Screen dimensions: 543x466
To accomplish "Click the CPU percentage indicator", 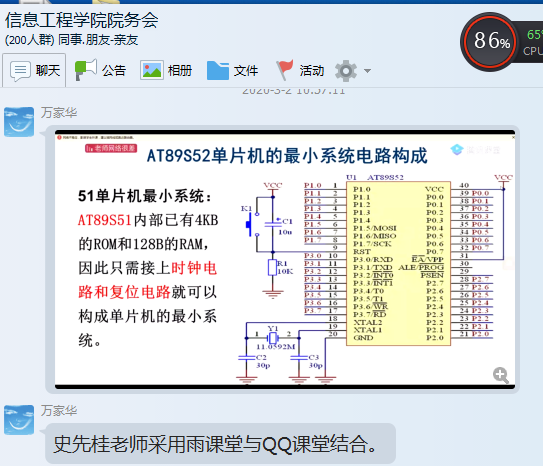I will [533, 42].
